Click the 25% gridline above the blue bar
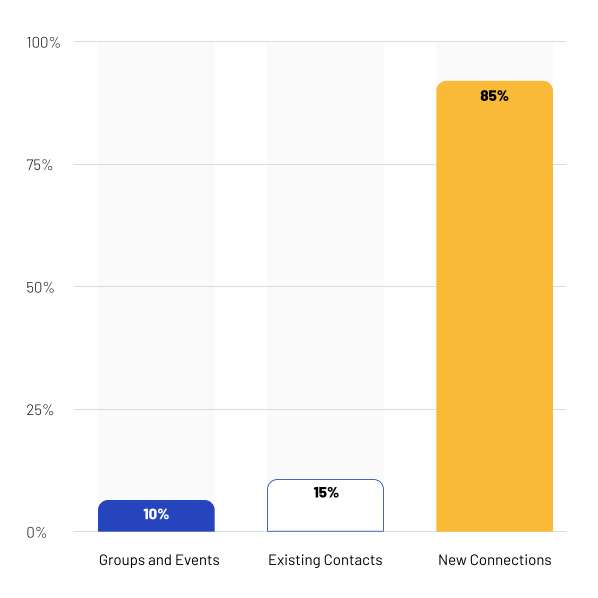Image resolution: width=598 pixels, height=598 pixels. click(156, 409)
